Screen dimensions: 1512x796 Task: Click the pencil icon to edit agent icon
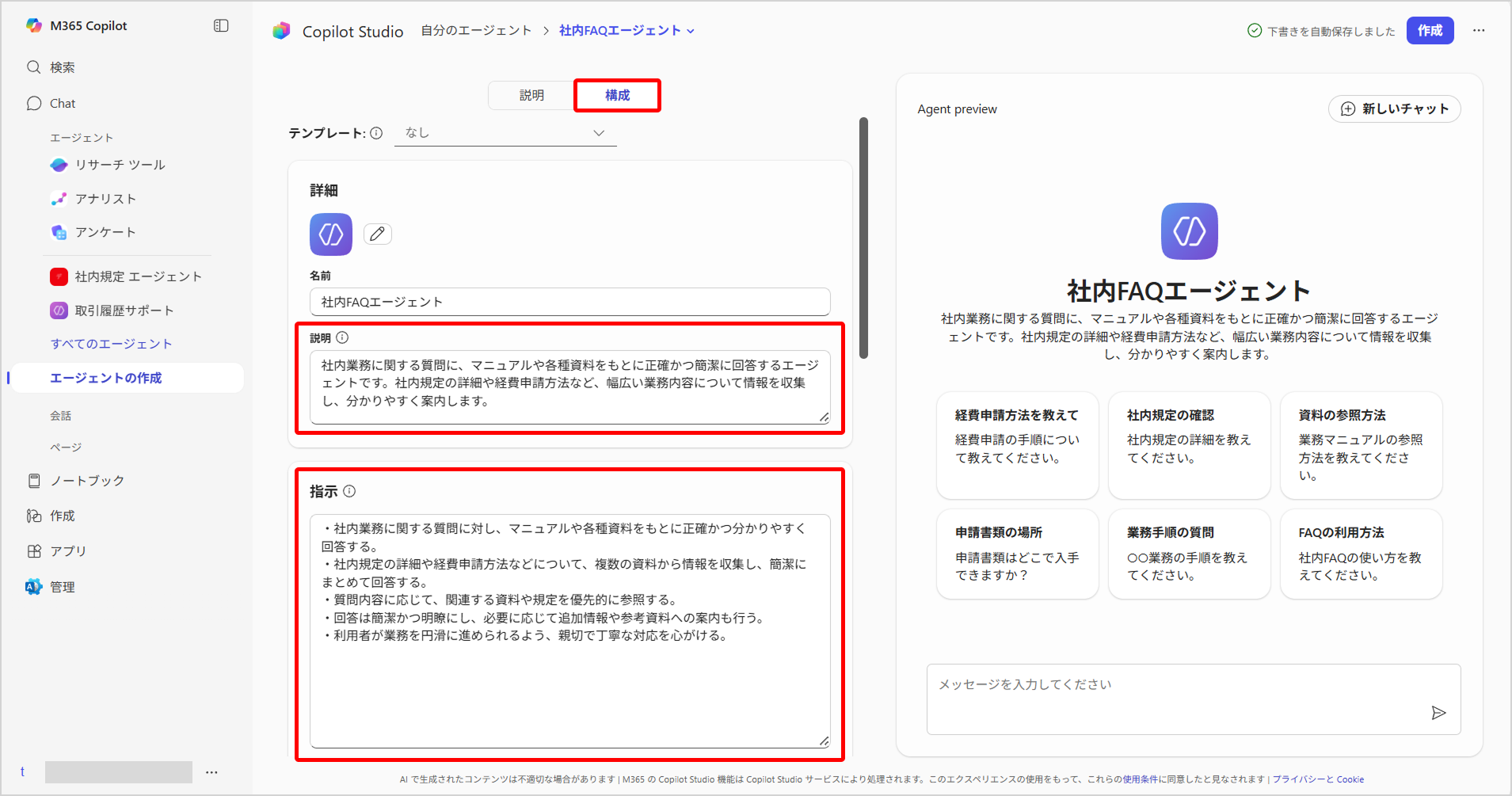coord(378,234)
